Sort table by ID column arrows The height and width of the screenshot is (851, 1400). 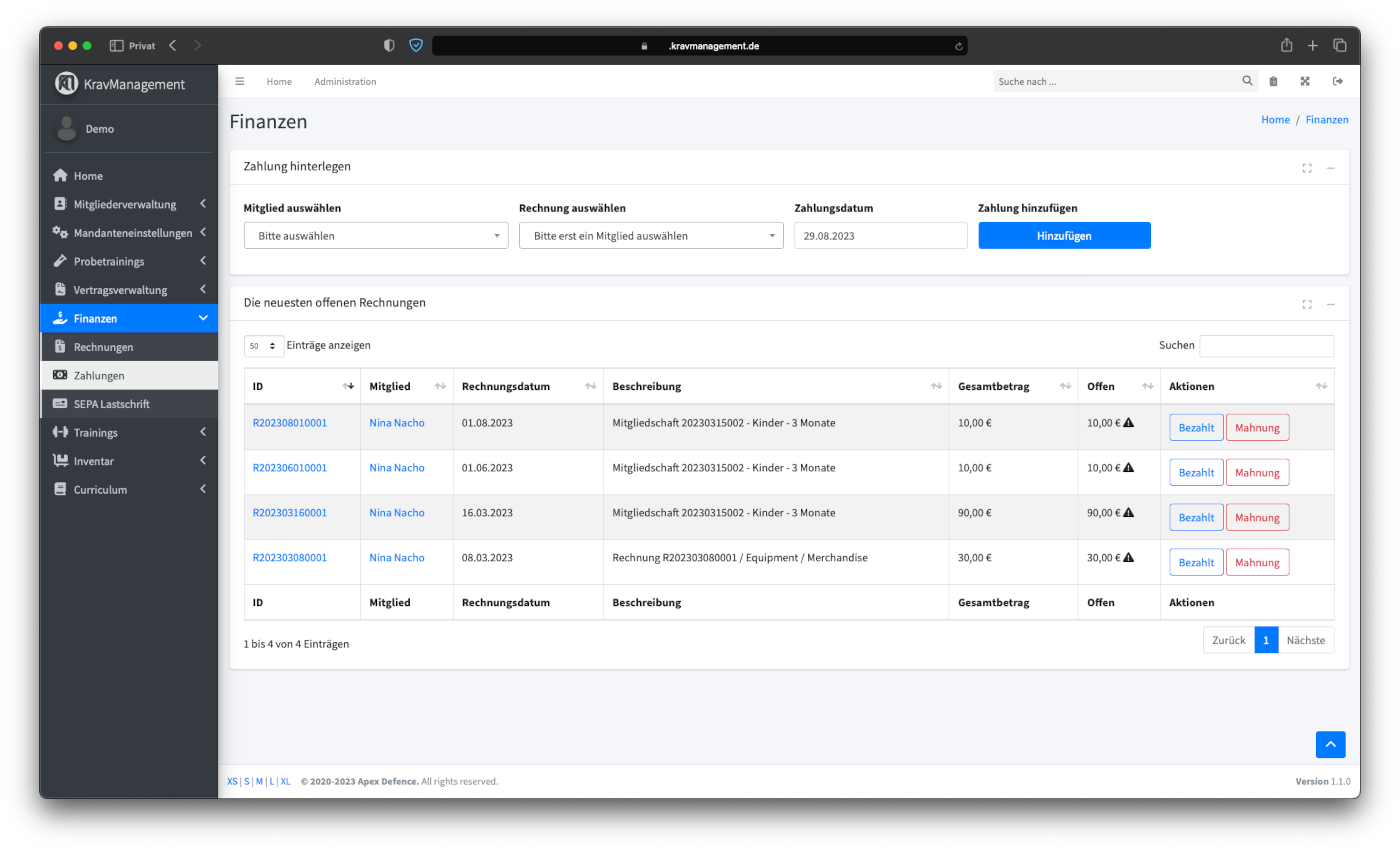348,386
